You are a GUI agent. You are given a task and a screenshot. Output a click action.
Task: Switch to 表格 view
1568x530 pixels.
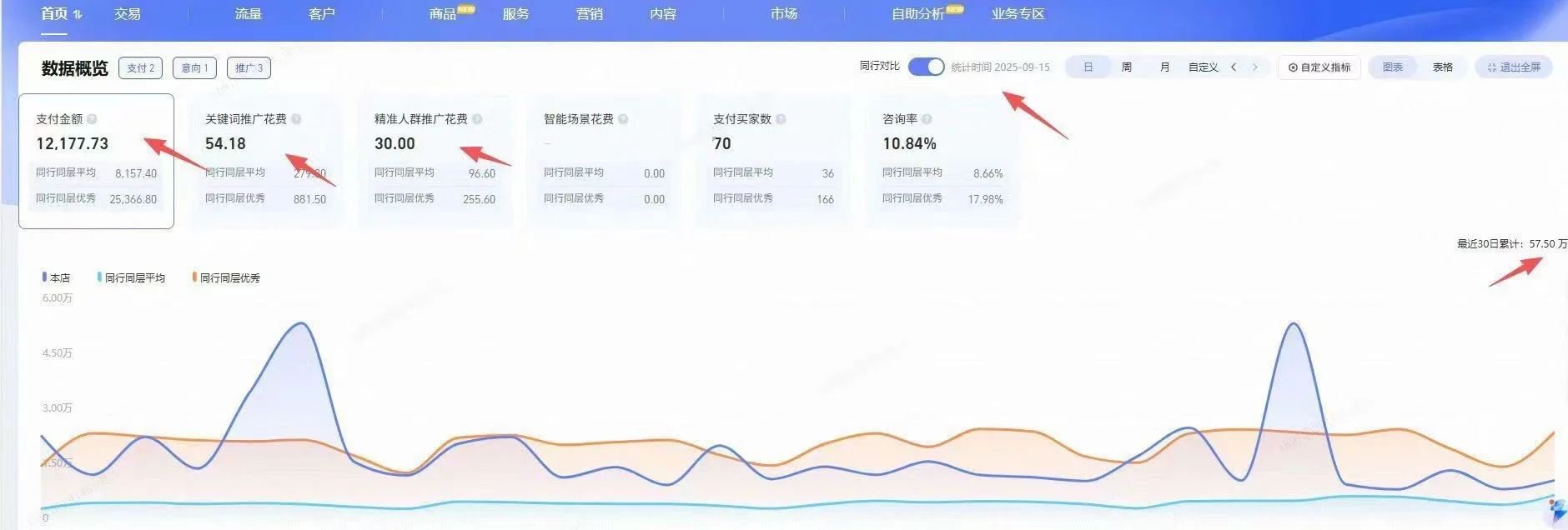tap(1443, 67)
